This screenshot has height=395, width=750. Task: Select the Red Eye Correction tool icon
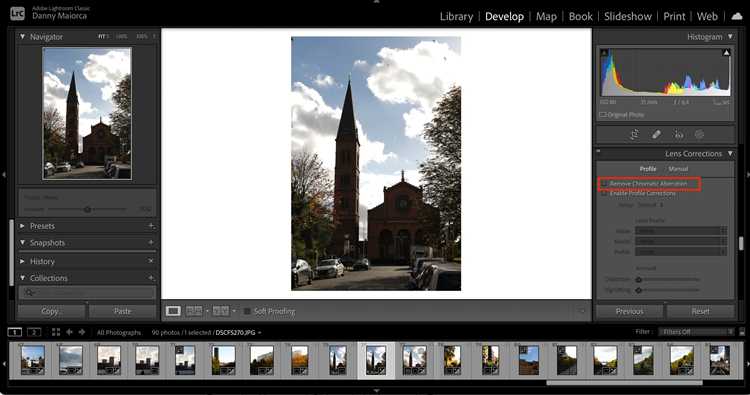tap(678, 135)
